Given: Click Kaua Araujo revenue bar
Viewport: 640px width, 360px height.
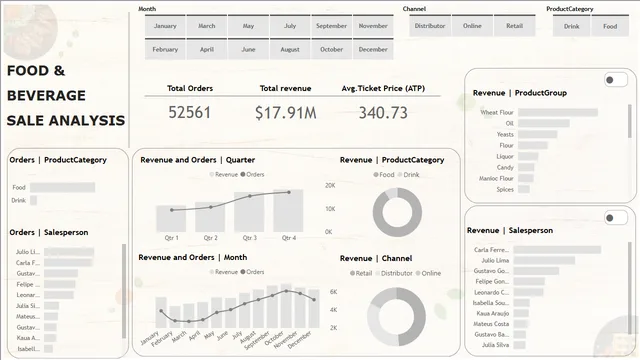Looking at the screenshot, I should pos(521,313).
